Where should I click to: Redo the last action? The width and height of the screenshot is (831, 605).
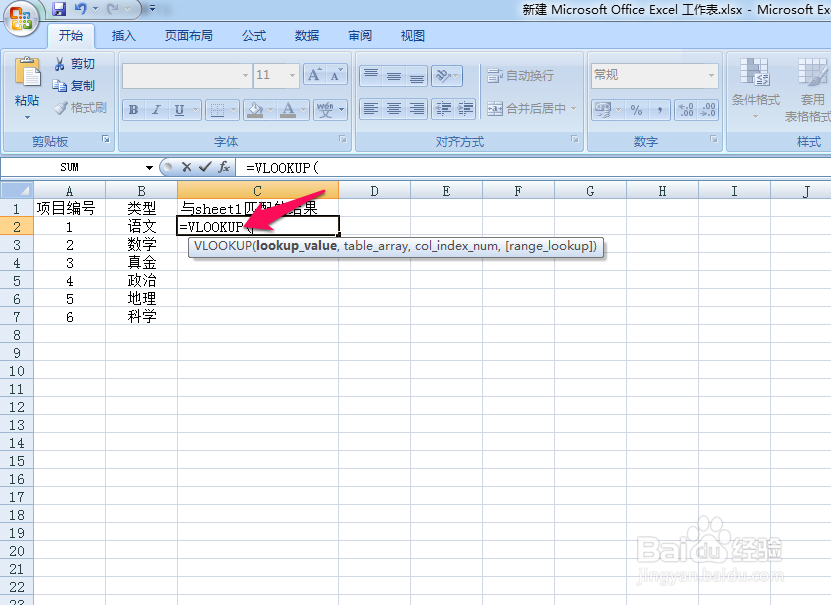point(113,8)
